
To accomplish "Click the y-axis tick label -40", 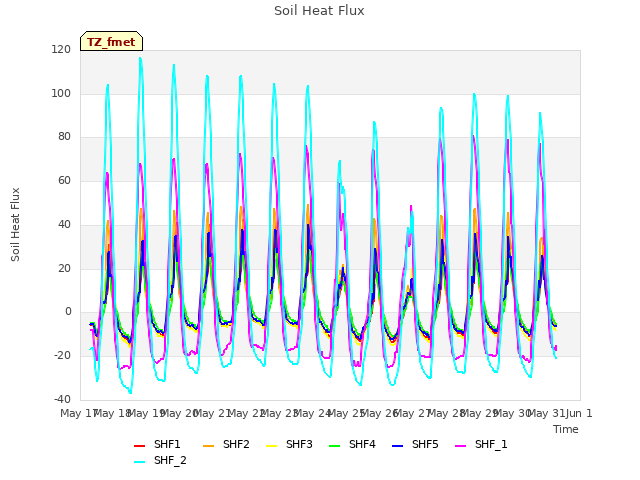I will pyautogui.click(x=62, y=399).
